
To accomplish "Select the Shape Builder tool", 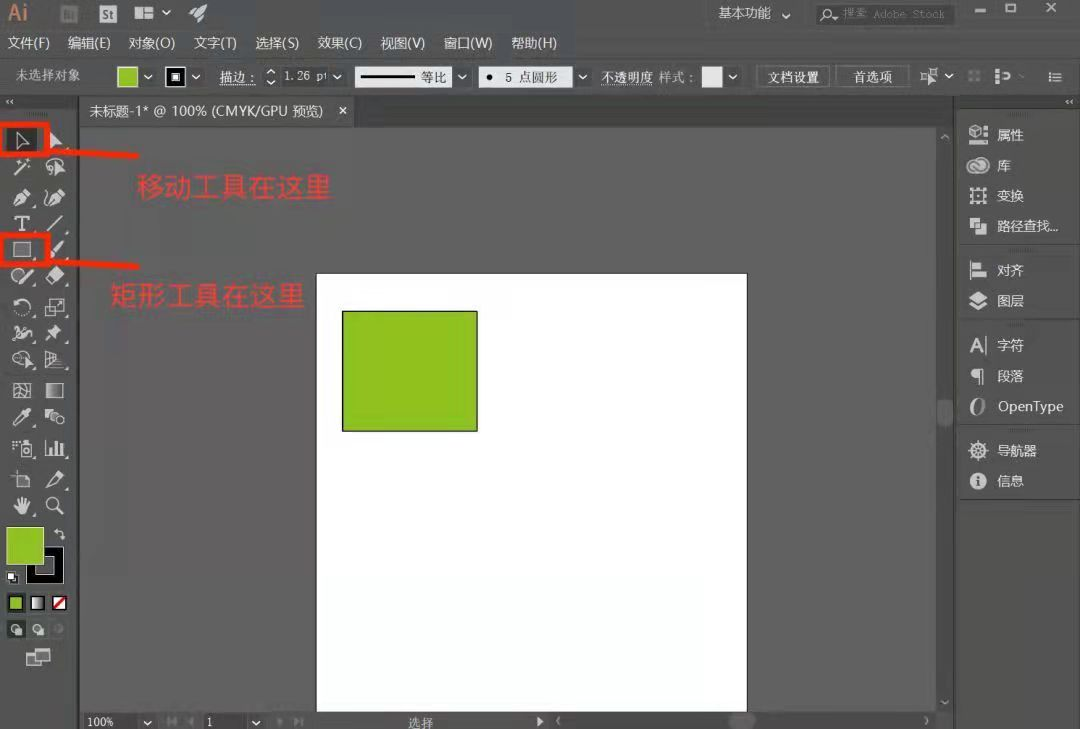I will tap(22, 360).
